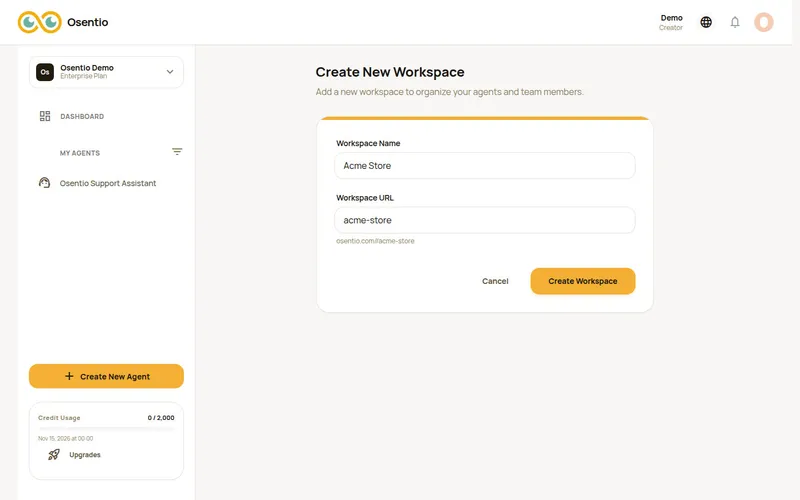
Task: Click the Osentio Support Assistant headset icon
Action: [x=44, y=183]
